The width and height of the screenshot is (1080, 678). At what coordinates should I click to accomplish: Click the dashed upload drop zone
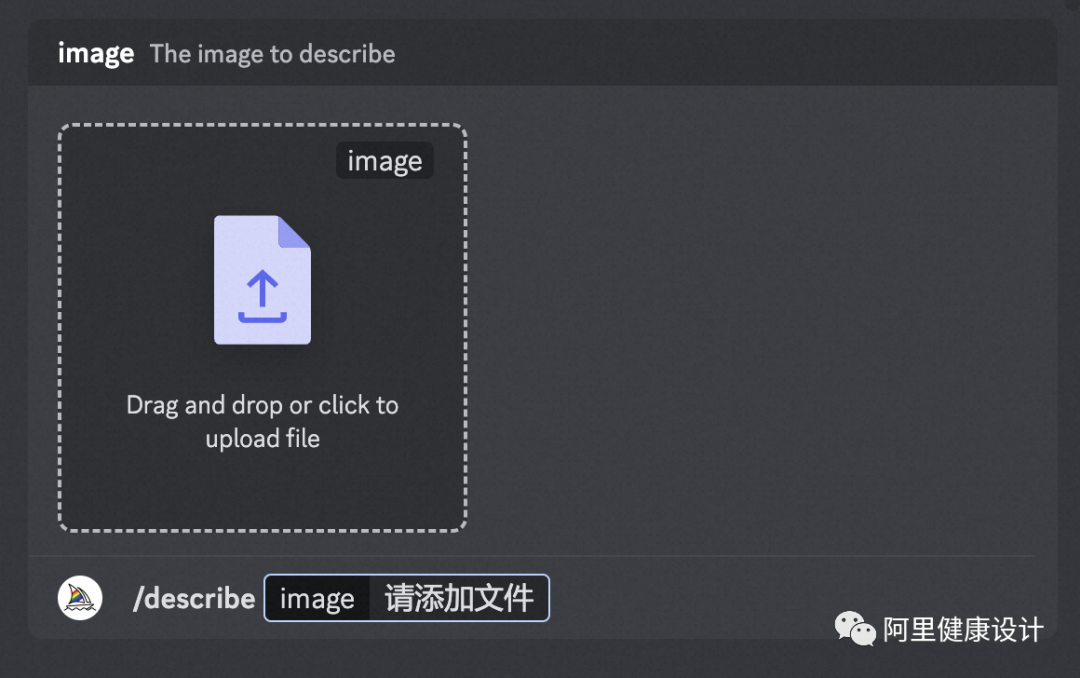[262, 328]
